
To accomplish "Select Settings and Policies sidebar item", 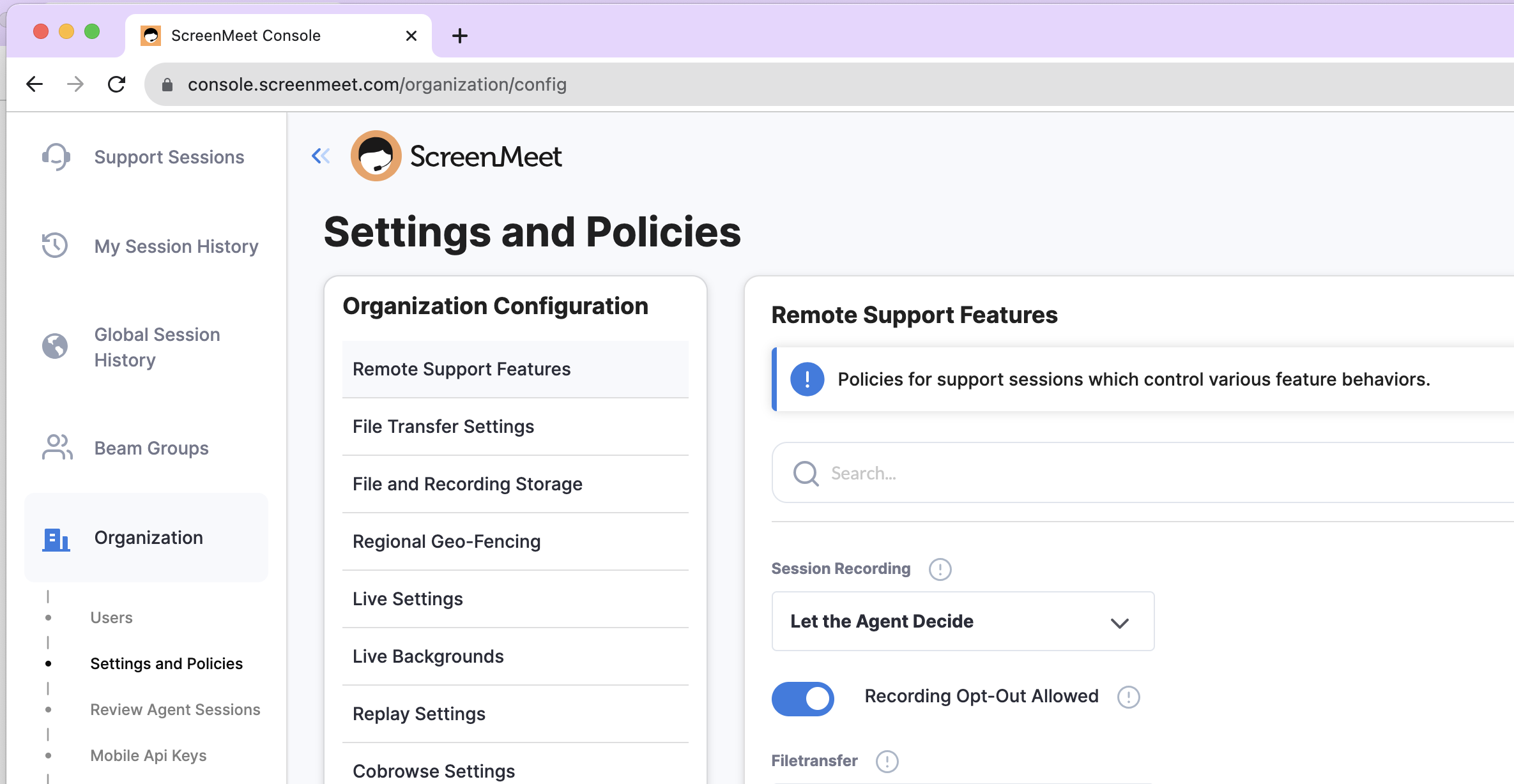I will click(x=167, y=663).
